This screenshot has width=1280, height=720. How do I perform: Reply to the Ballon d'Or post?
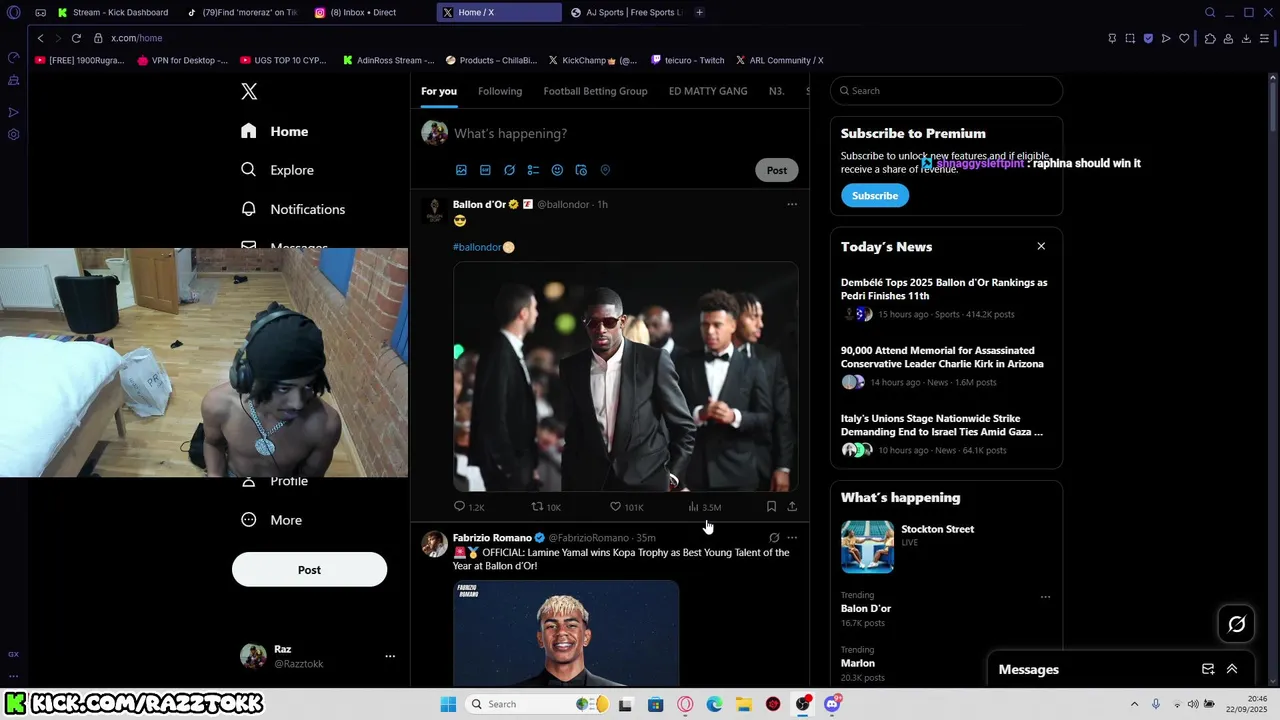click(469, 507)
